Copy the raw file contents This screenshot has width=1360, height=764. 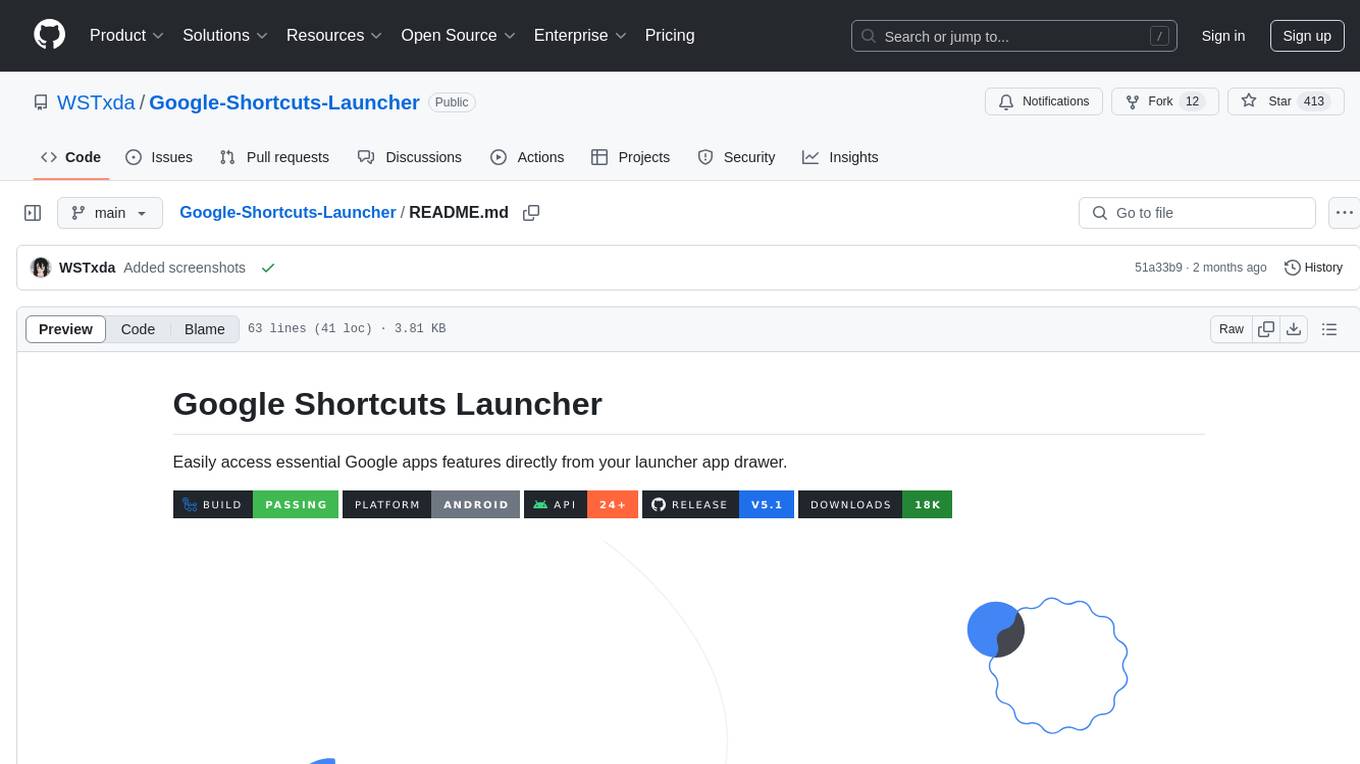point(1266,329)
